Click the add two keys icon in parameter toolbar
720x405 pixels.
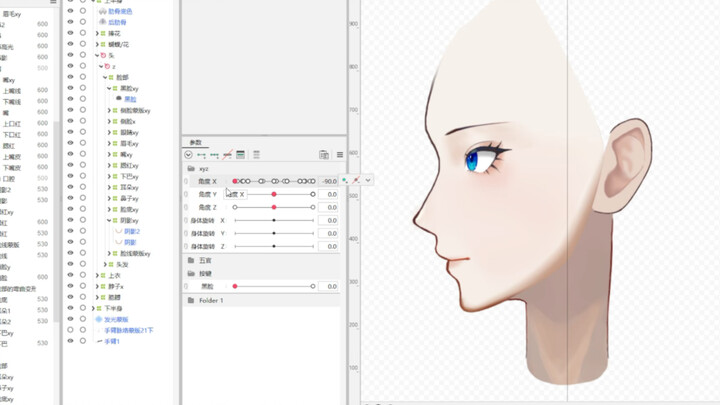(x=202, y=155)
